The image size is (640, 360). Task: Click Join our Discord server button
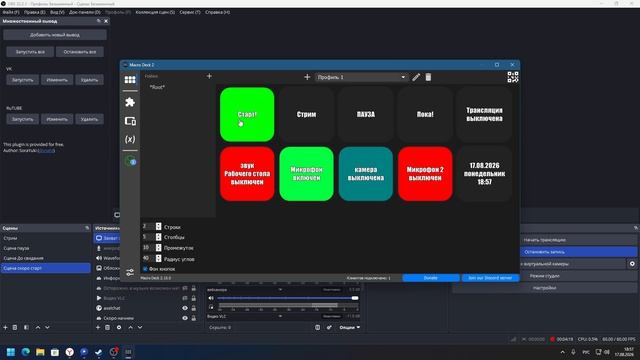click(490, 278)
